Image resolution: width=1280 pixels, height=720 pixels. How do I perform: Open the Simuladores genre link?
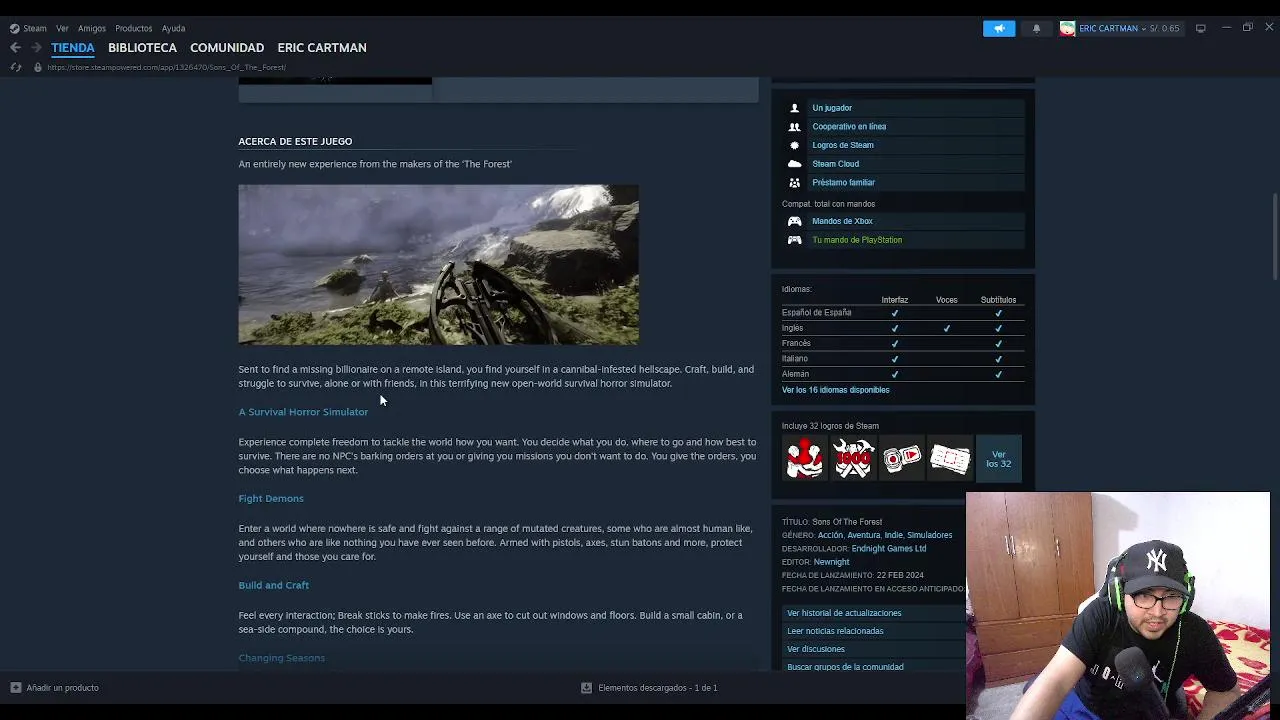coord(929,535)
